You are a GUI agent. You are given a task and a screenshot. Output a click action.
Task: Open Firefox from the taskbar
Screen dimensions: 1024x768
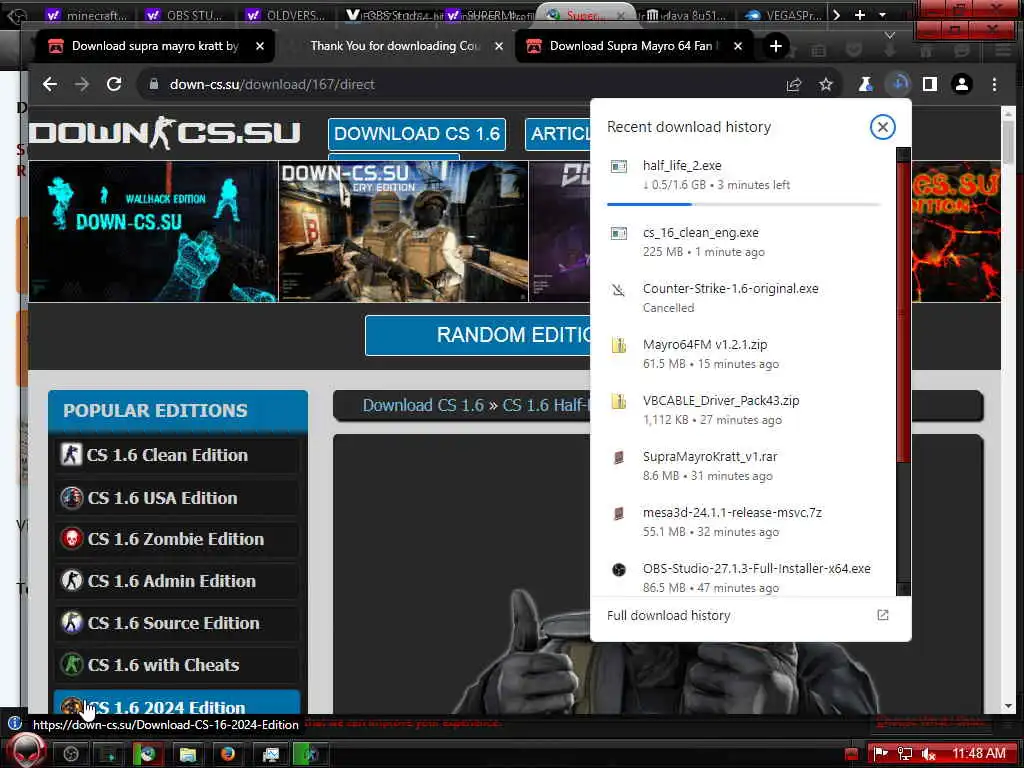(x=227, y=754)
